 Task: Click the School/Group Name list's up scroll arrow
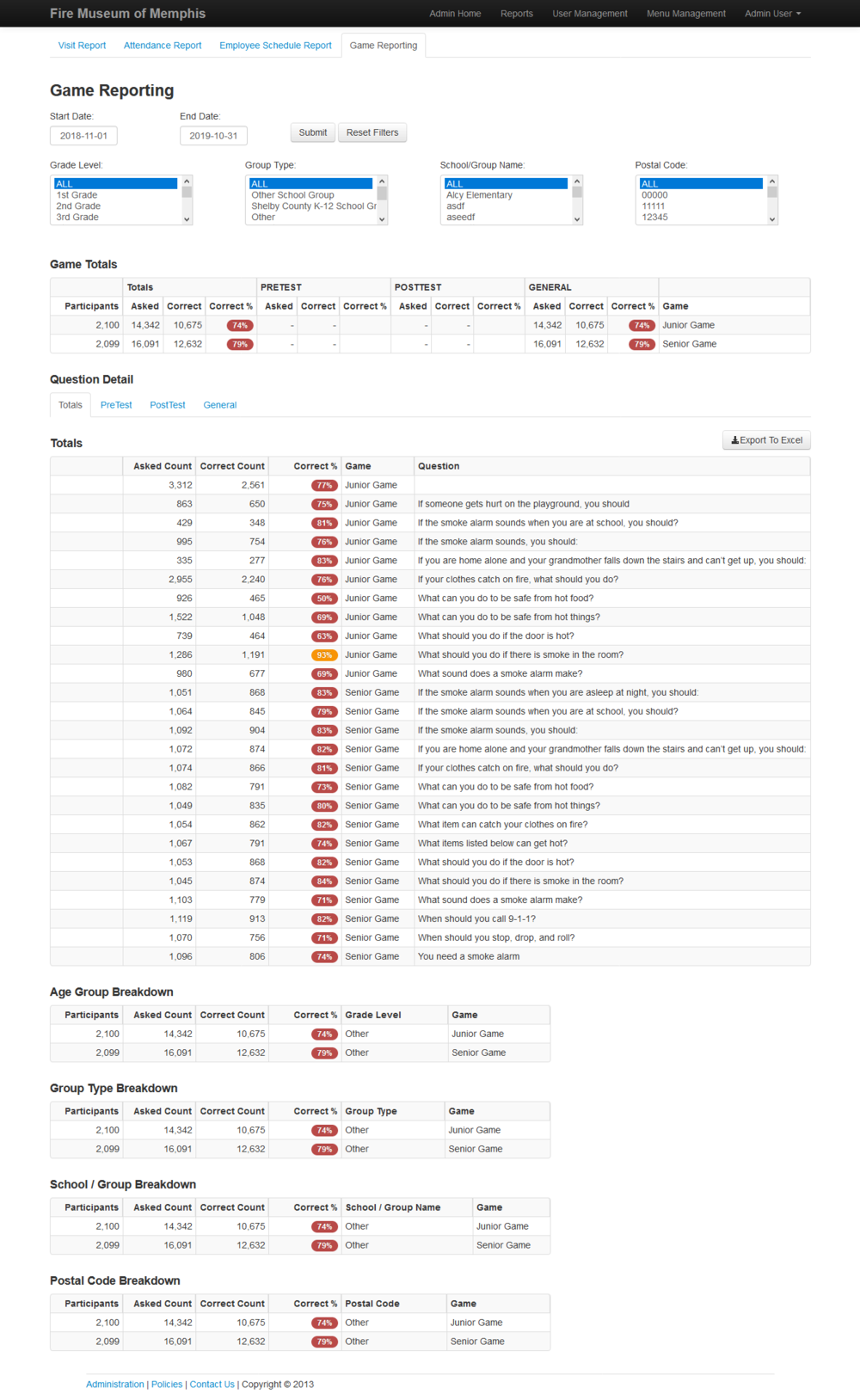tap(577, 181)
